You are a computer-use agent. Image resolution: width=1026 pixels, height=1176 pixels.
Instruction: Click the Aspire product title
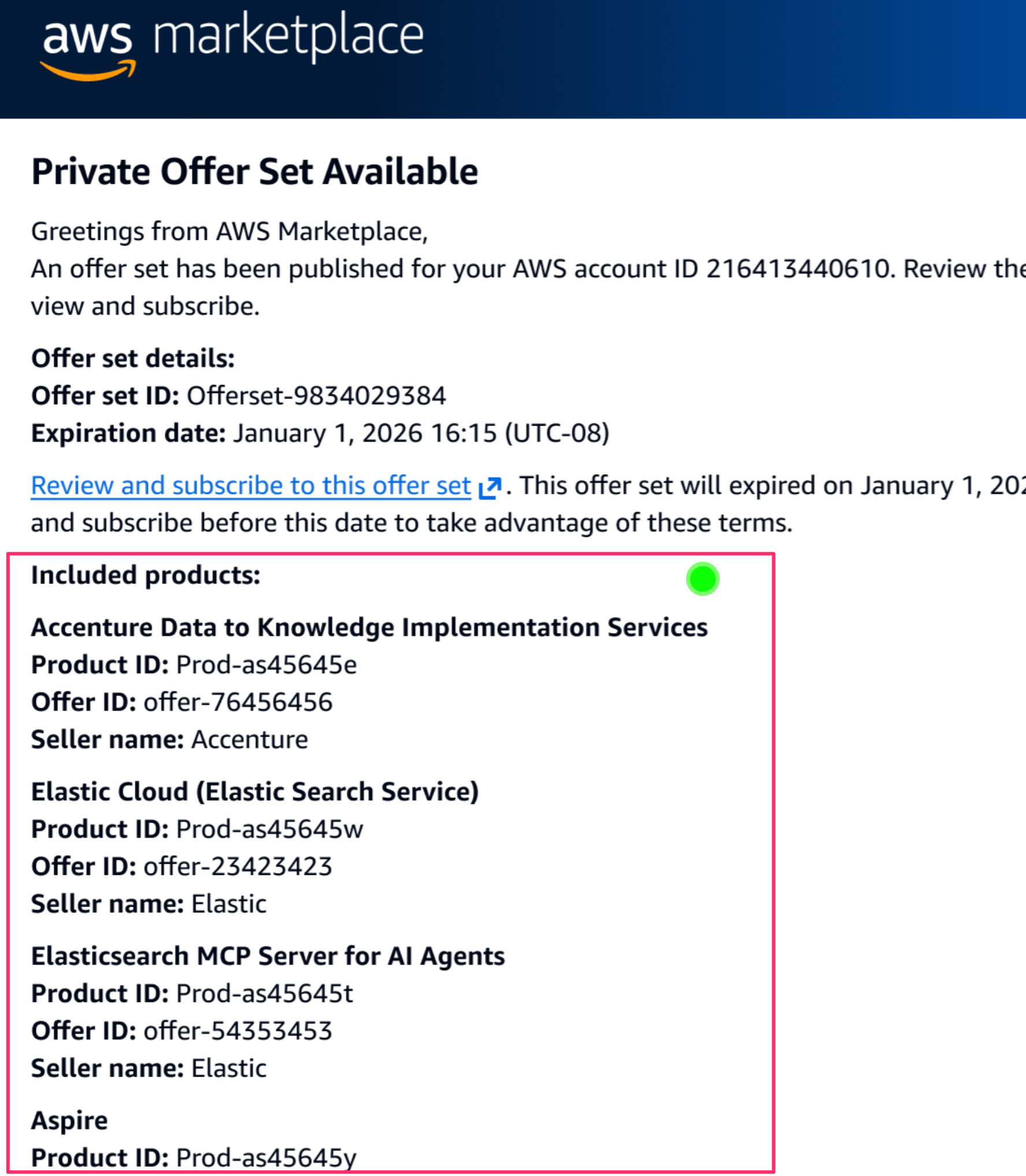point(69,1120)
